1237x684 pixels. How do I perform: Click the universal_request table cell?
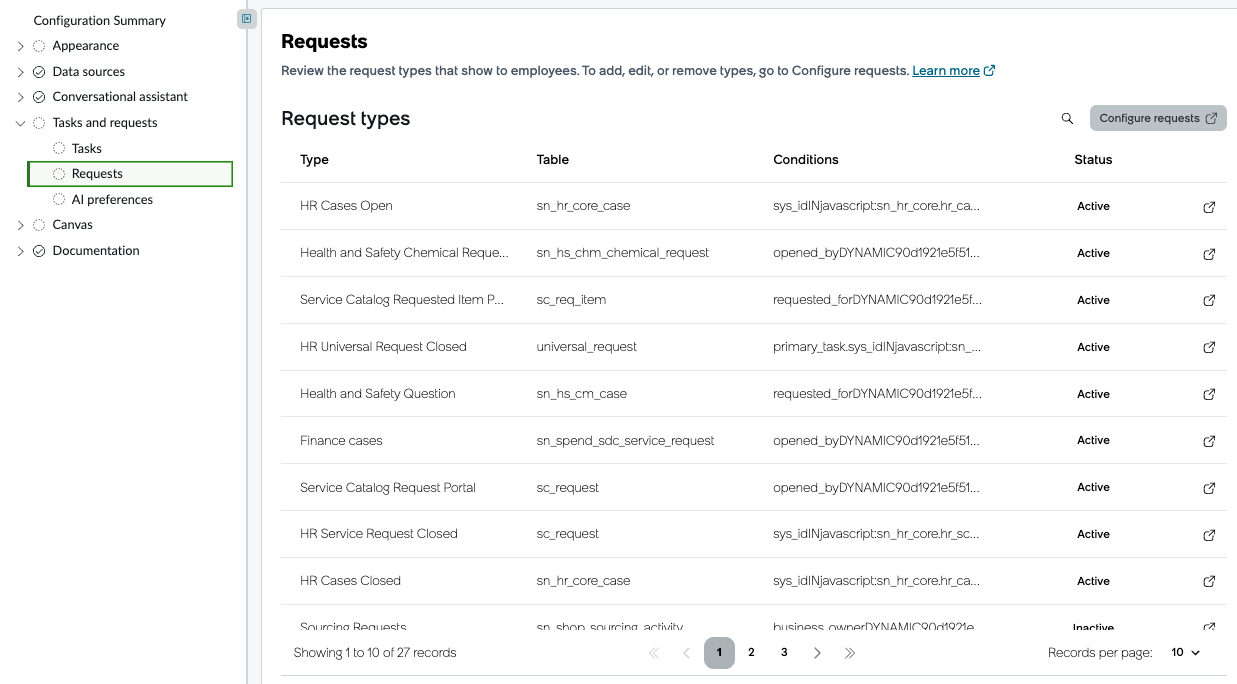pyautogui.click(x=587, y=347)
